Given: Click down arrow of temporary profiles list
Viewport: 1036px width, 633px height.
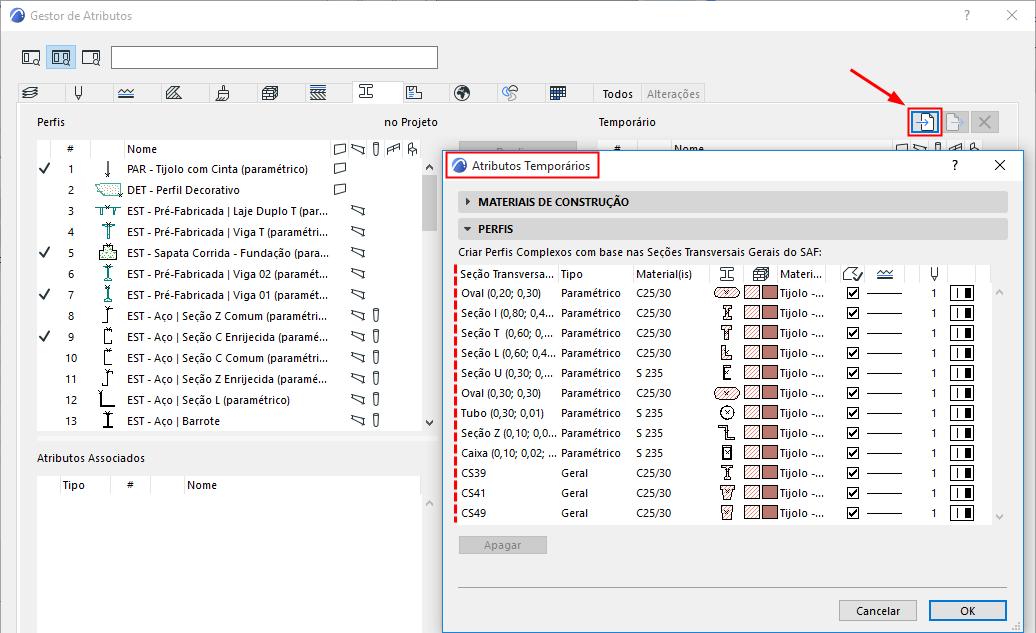Looking at the screenshot, I should pos(999,517).
